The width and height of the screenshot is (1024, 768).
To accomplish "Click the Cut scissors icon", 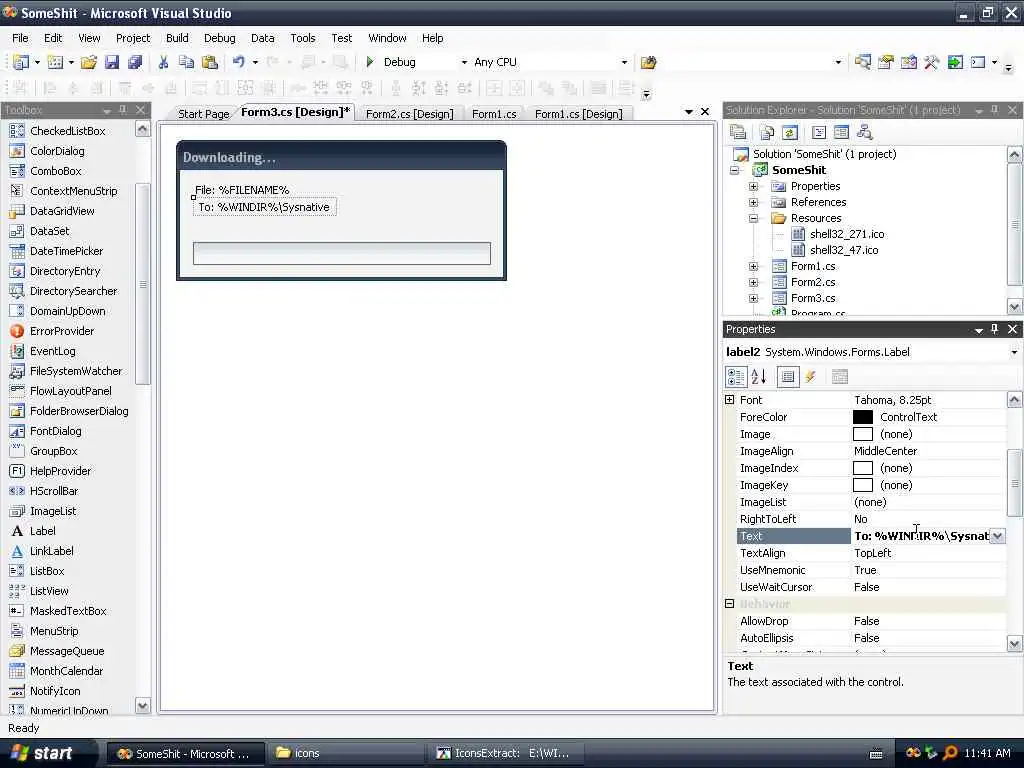I will click(163, 62).
